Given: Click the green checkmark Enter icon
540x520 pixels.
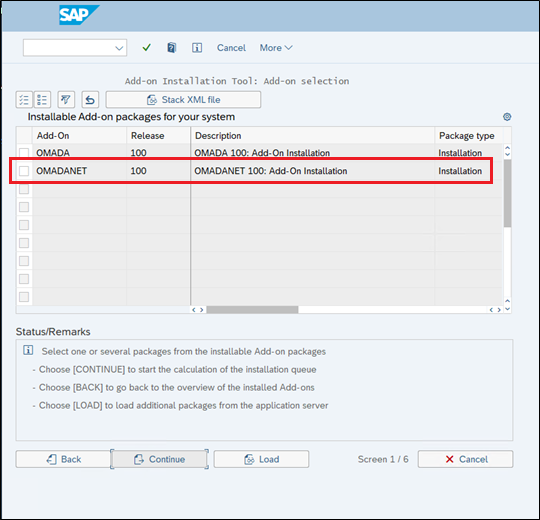Looking at the screenshot, I should (x=147, y=48).
